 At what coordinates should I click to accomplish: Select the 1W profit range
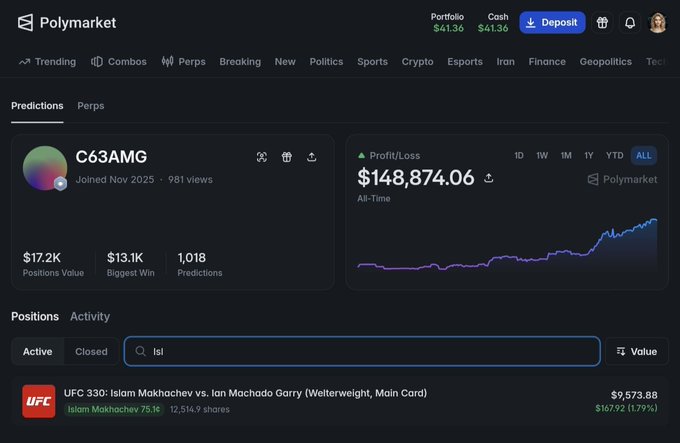coord(542,156)
